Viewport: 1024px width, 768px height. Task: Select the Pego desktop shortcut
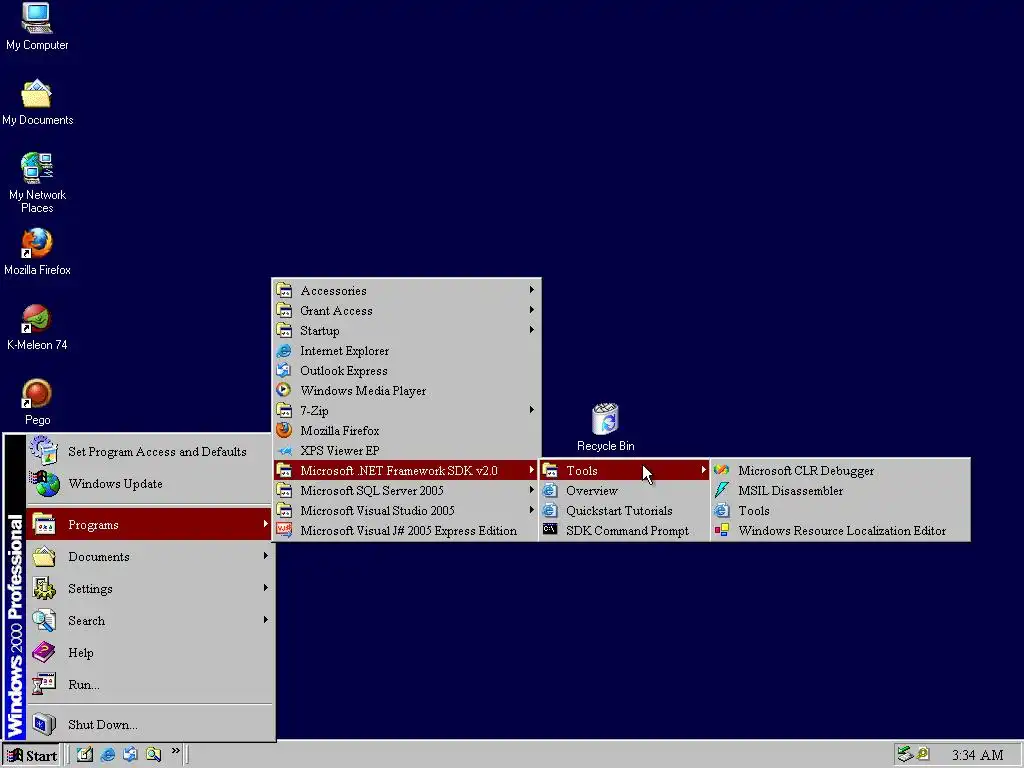pyautogui.click(x=37, y=402)
